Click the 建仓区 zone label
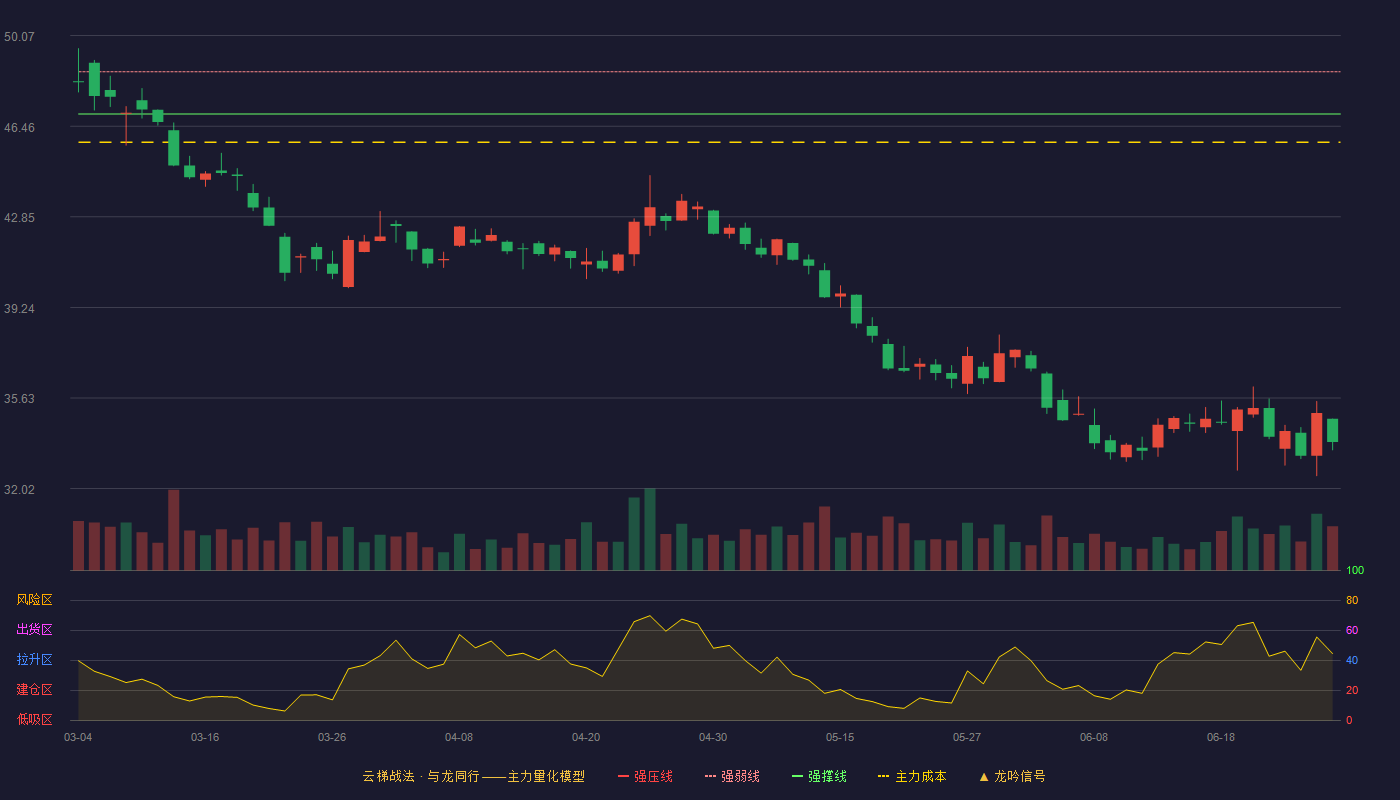The width and height of the screenshot is (1400, 800). click(35, 690)
